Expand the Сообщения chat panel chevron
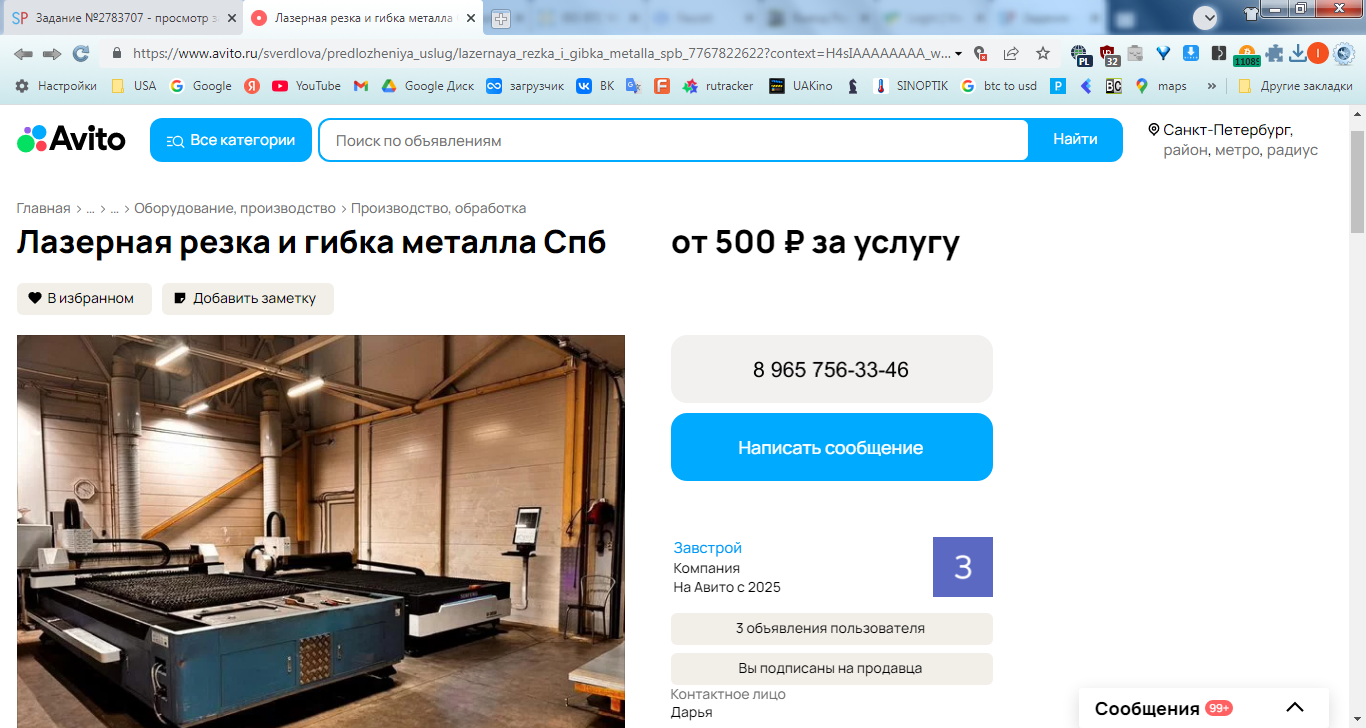 1295,708
